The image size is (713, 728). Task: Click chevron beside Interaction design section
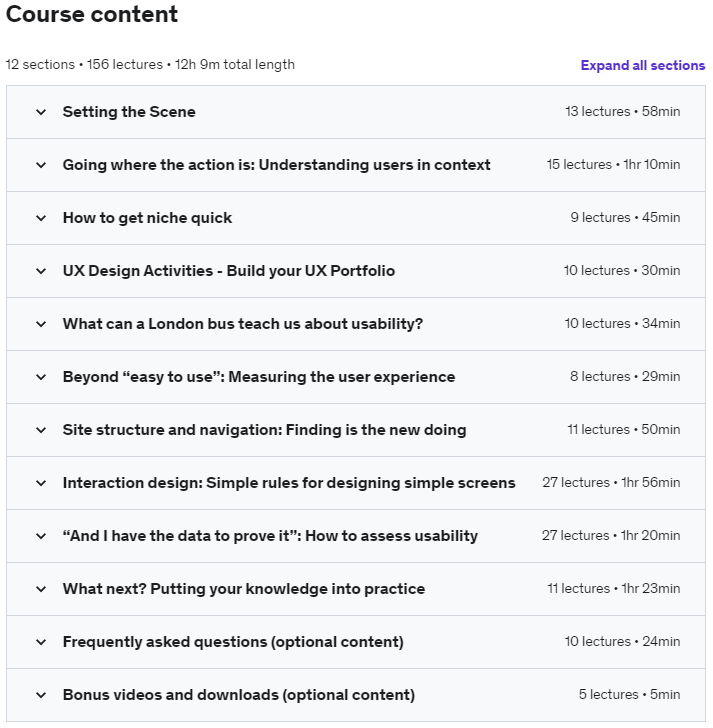click(41, 483)
